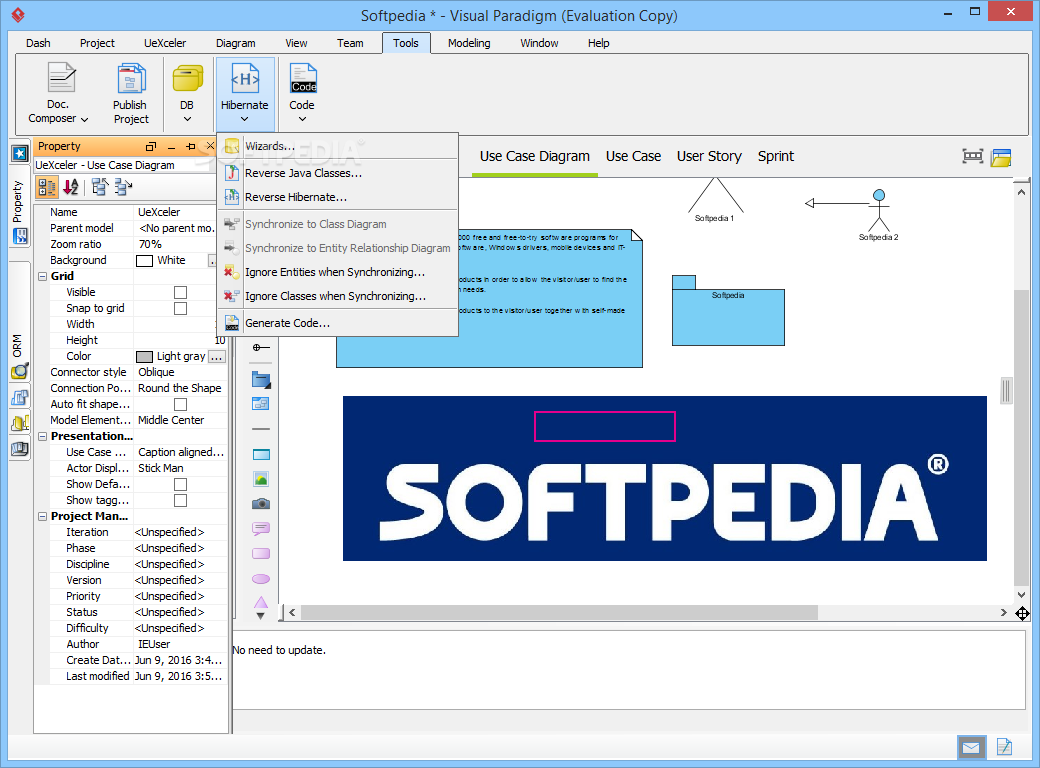Select the image shape tool in palette
Image resolution: width=1040 pixels, height=768 pixels.
click(x=261, y=479)
